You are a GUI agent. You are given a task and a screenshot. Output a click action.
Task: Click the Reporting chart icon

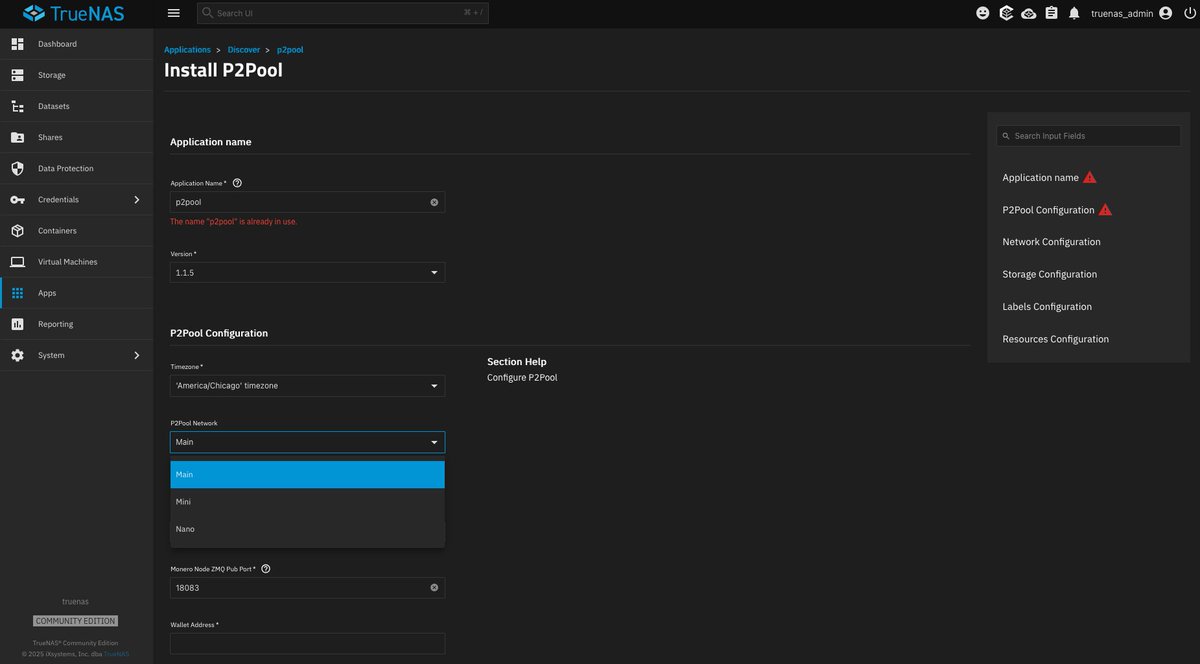click(17, 324)
